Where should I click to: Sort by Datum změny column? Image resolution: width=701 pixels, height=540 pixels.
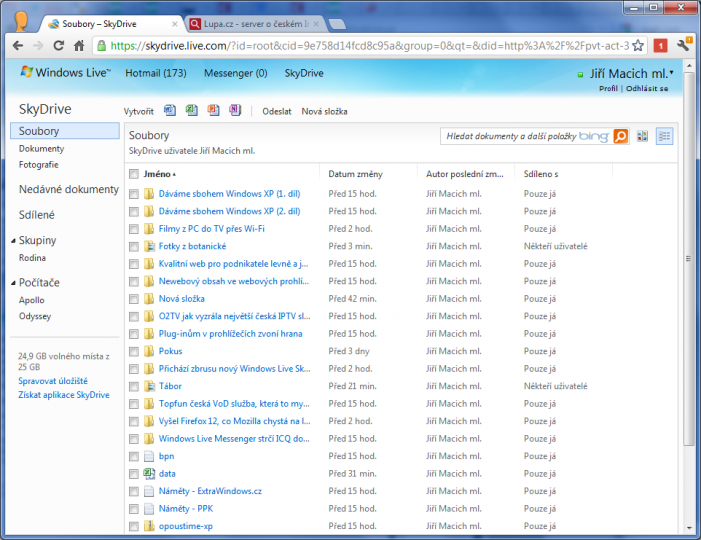coord(355,174)
